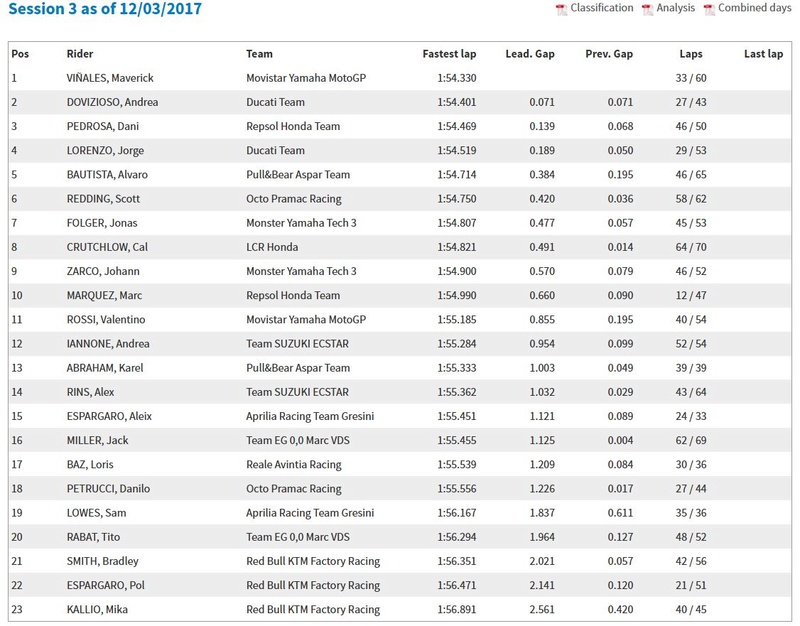This screenshot has height=626, width=800.
Task: Click the Pos column header
Action: (20, 54)
